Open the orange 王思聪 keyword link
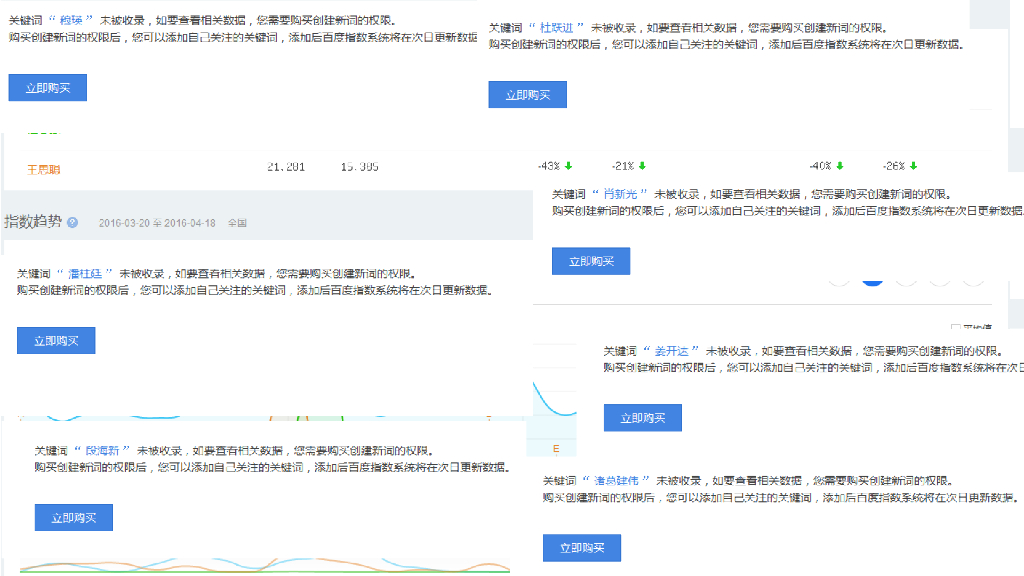 43,169
